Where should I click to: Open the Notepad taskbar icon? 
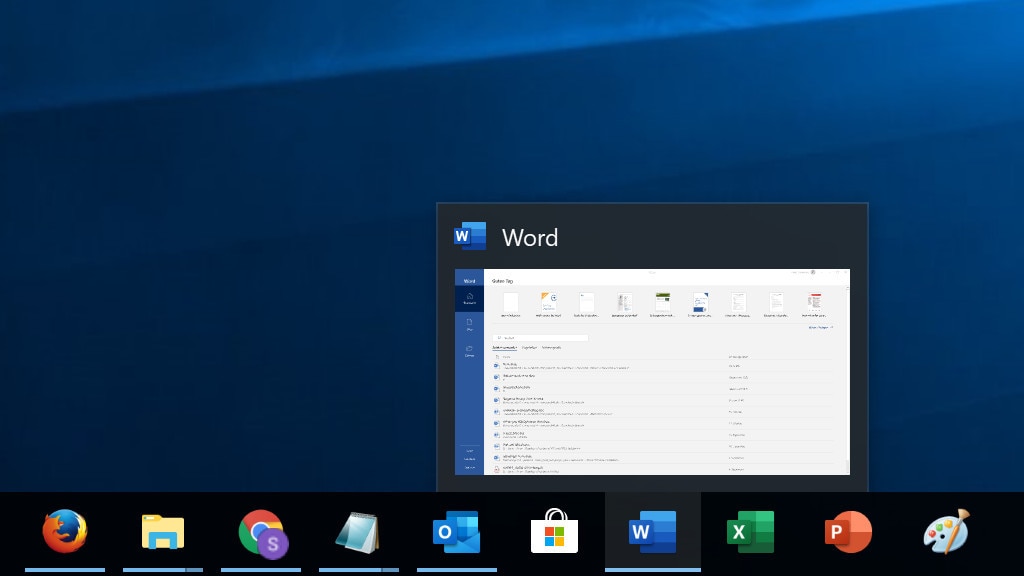357,532
